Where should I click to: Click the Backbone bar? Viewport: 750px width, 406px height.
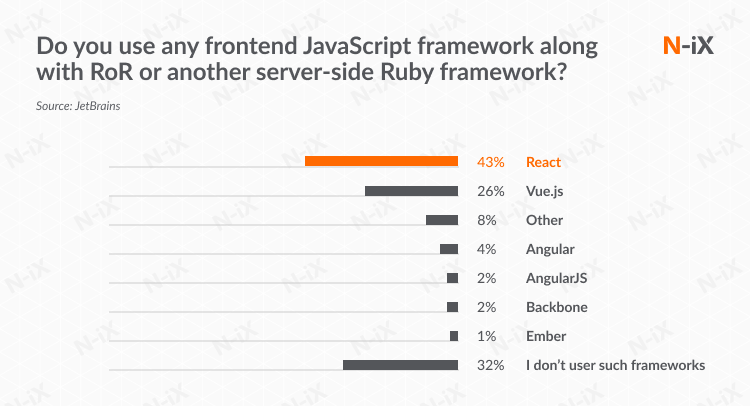[x=453, y=307]
